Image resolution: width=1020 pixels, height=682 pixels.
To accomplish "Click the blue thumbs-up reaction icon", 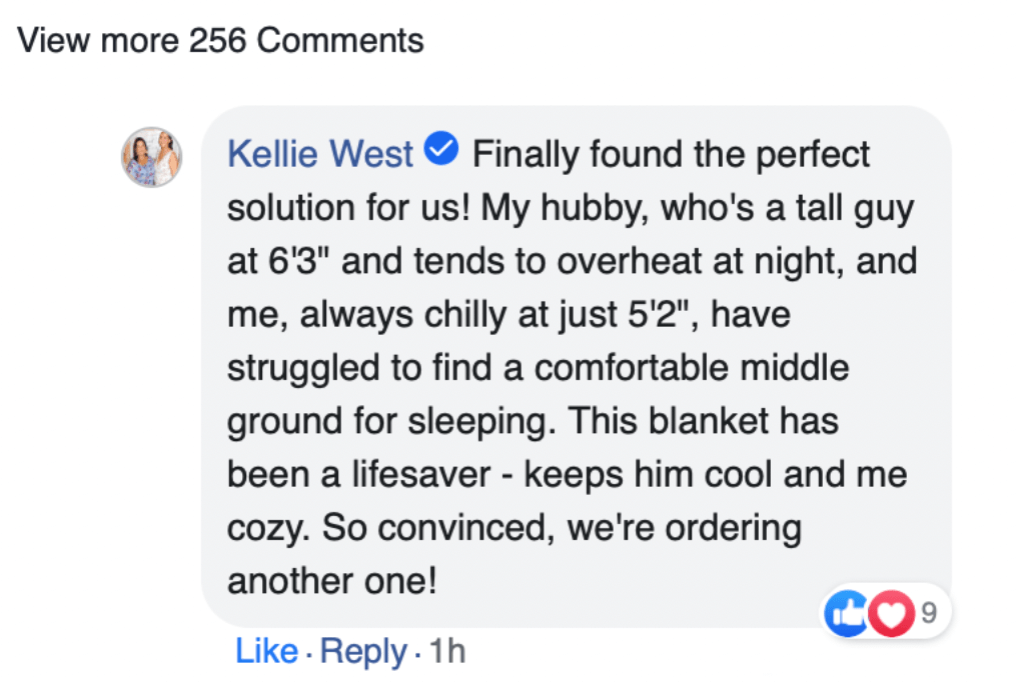I will pyautogui.click(x=844, y=612).
